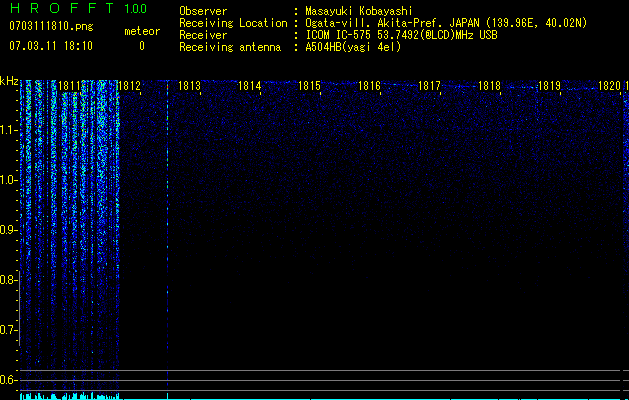Click the 1818 time marker
Screen dimensions: 629x400
pyautogui.click(x=489, y=85)
